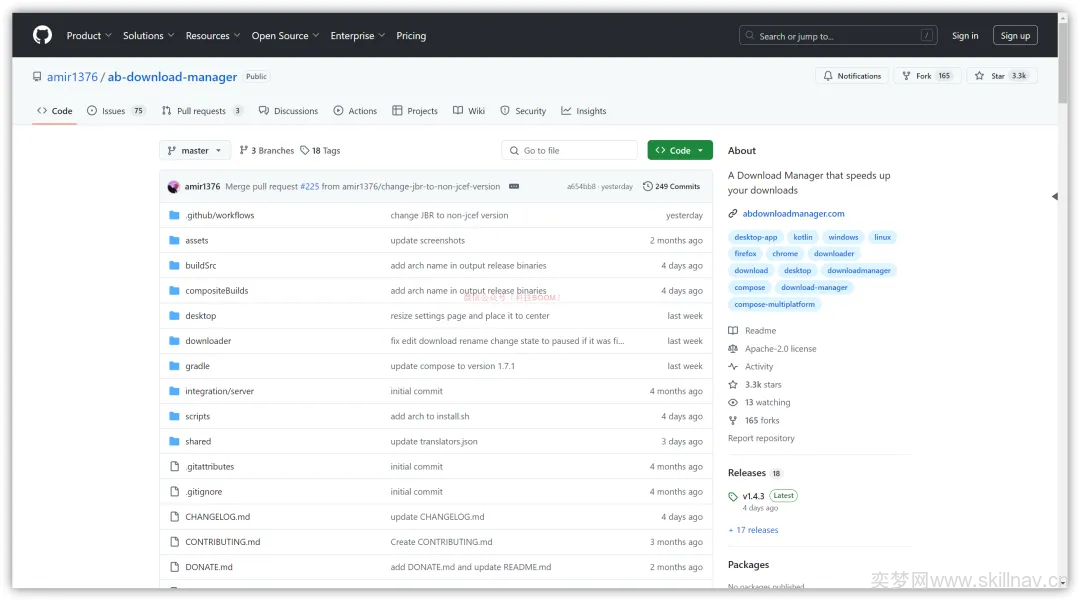Open the gradle folder icon

174,366
